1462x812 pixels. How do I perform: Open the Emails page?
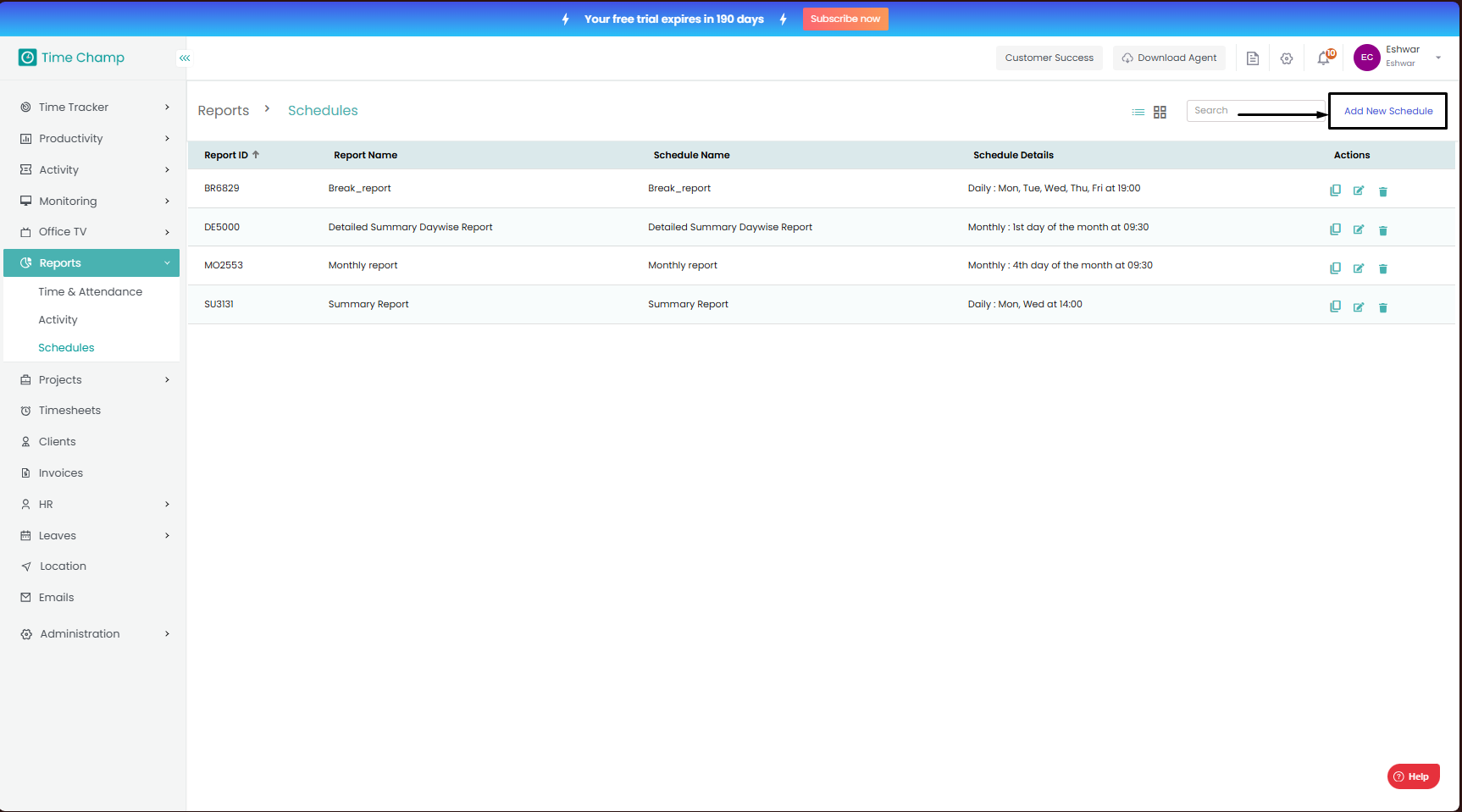(56, 597)
